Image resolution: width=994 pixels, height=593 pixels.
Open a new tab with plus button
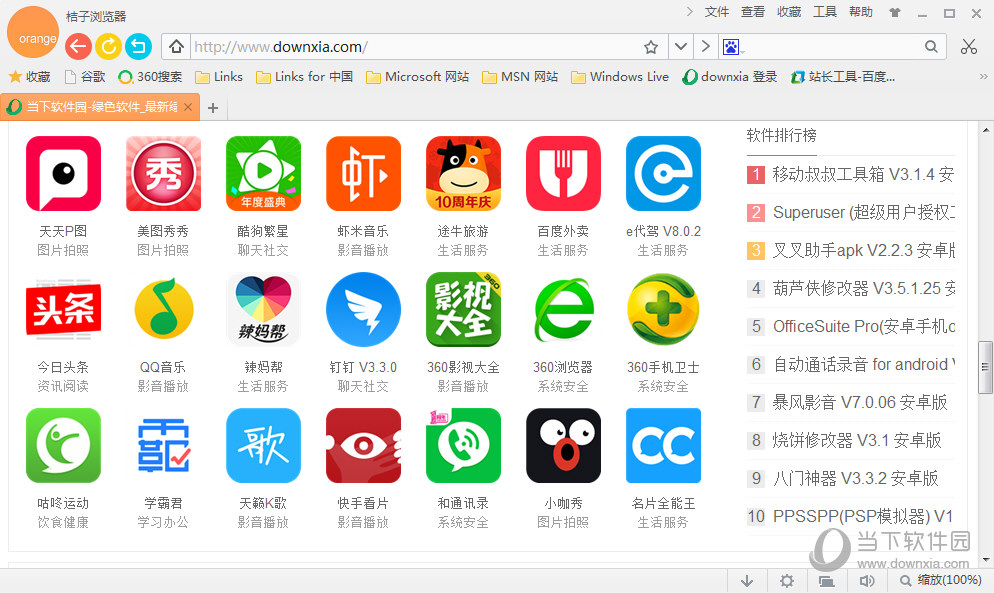(213, 108)
